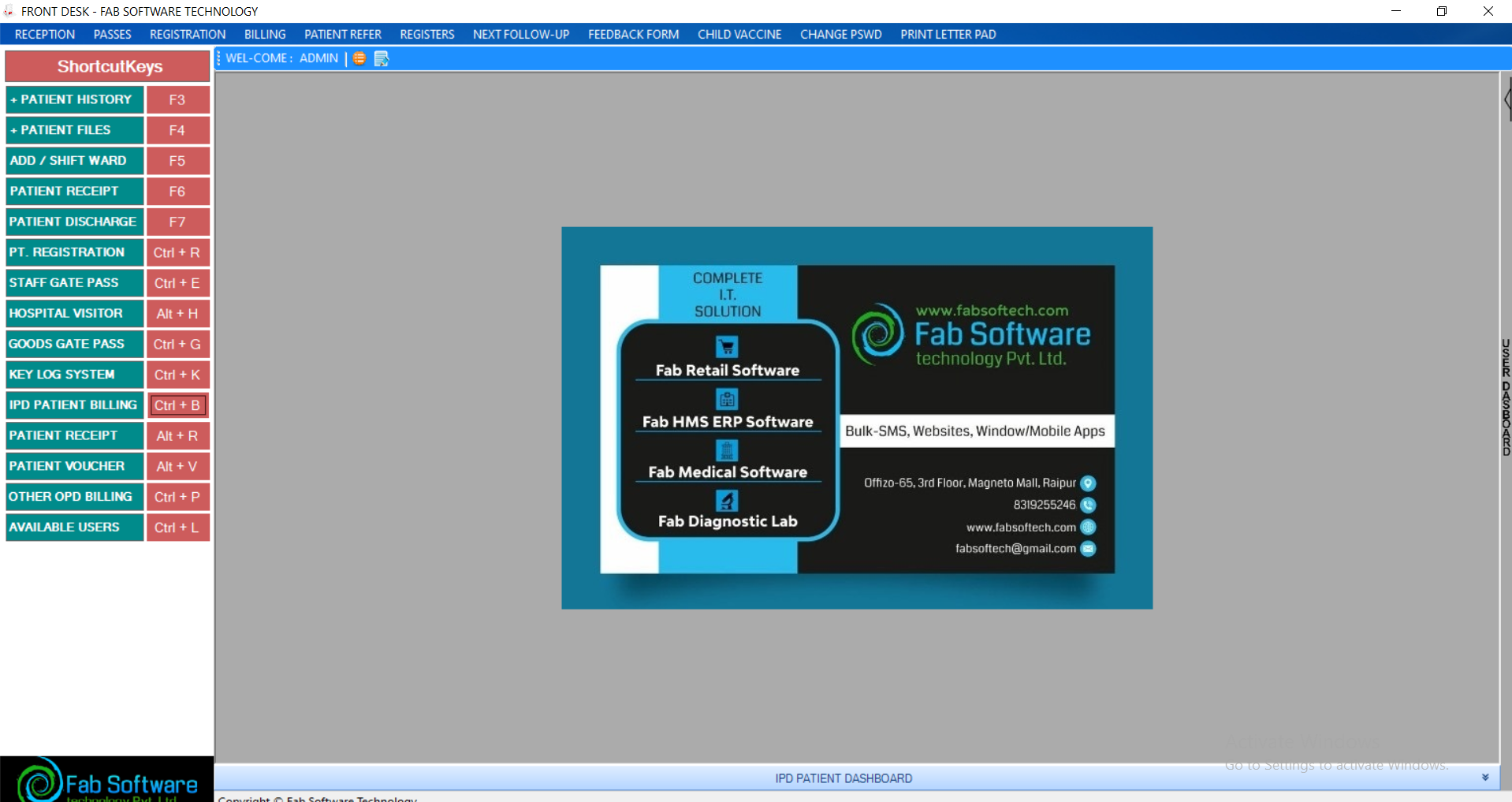Open the BILLING menu
Image resolution: width=1512 pixels, height=802 pixels.
point(265,35)
